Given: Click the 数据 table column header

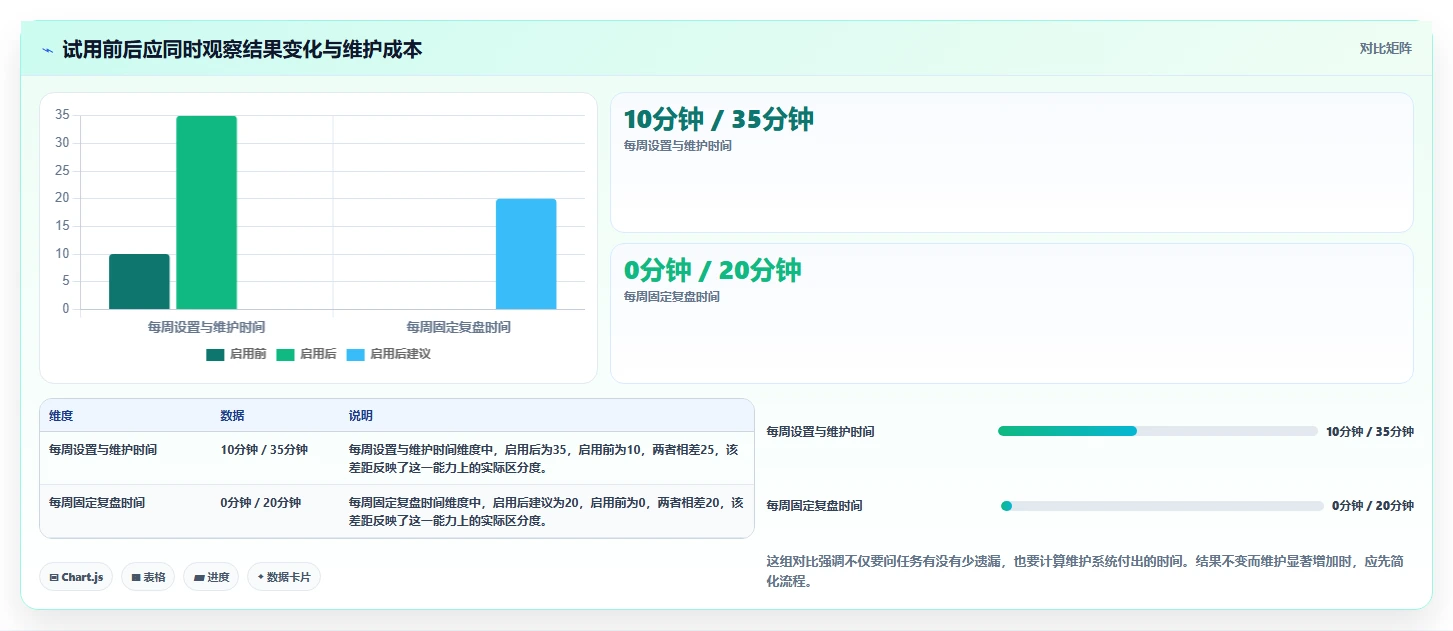Looking at the screenshot, I should pos(233,416).
